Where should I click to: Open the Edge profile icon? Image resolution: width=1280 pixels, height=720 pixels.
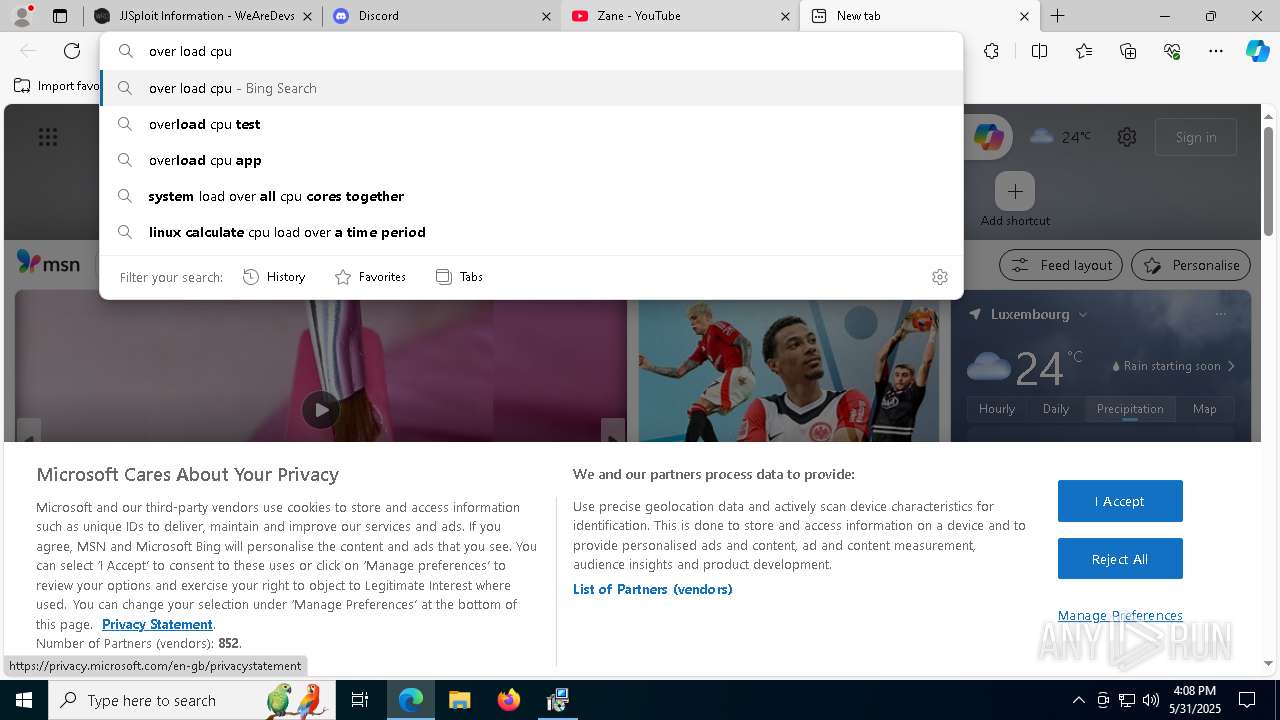coord(21,16)
